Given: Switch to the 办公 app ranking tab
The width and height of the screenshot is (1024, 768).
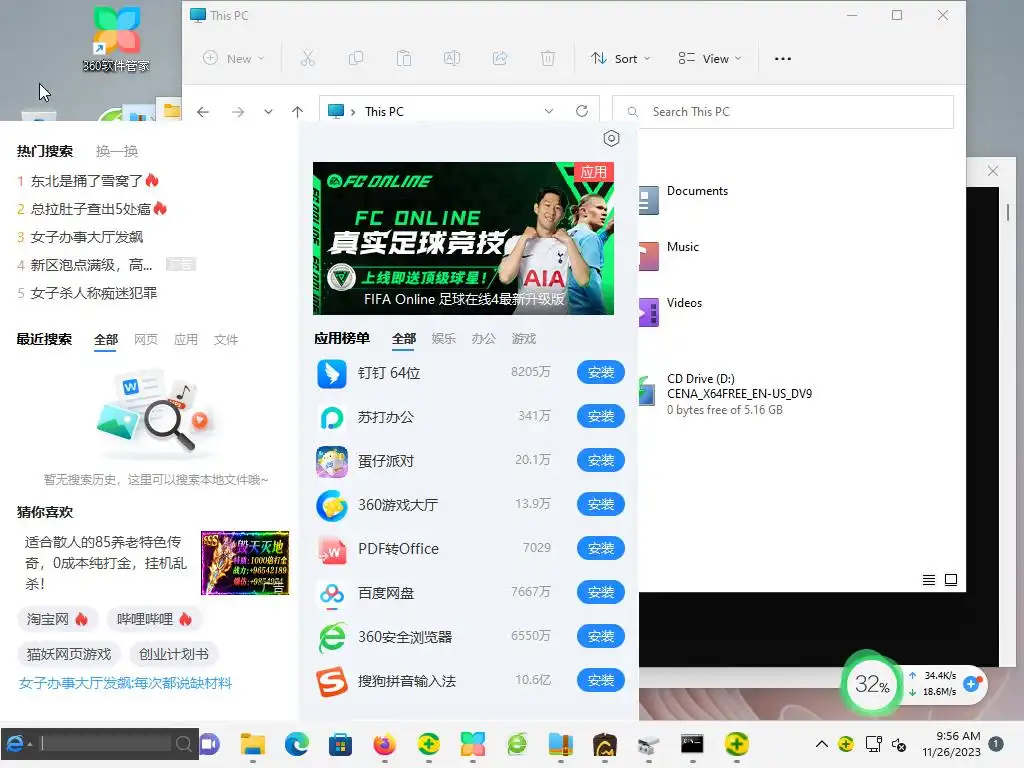Looking at the screenshot, I should click(x=483, y=339).
